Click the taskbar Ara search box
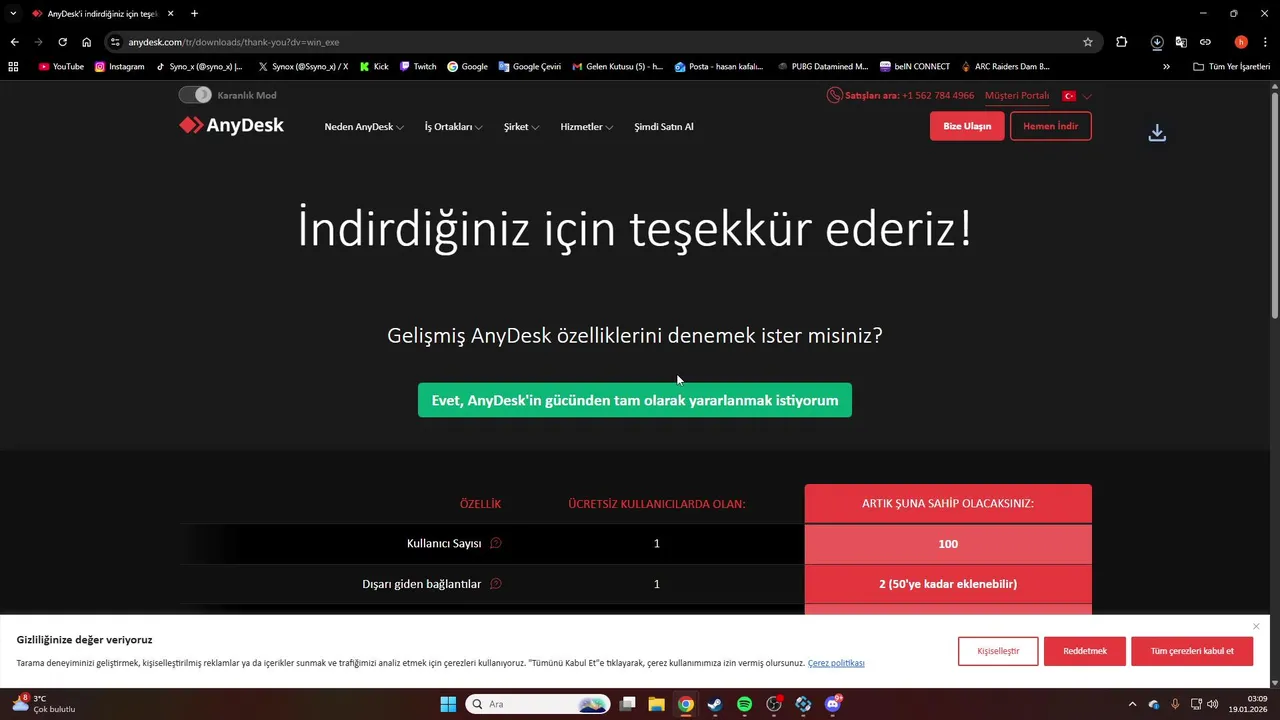This screenshot has width=1280, height=720. pos(538,704)
